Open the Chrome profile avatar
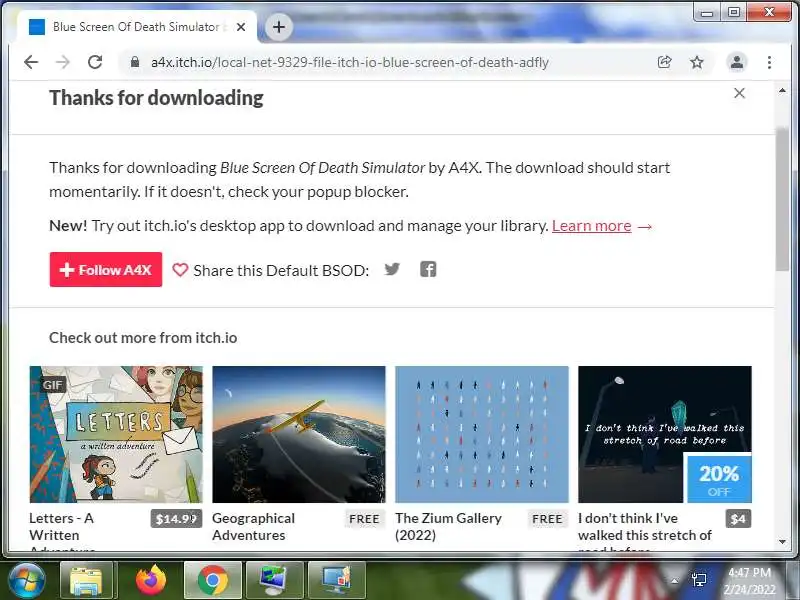This screenshot has width=800, height=600. tap(737, 62)
